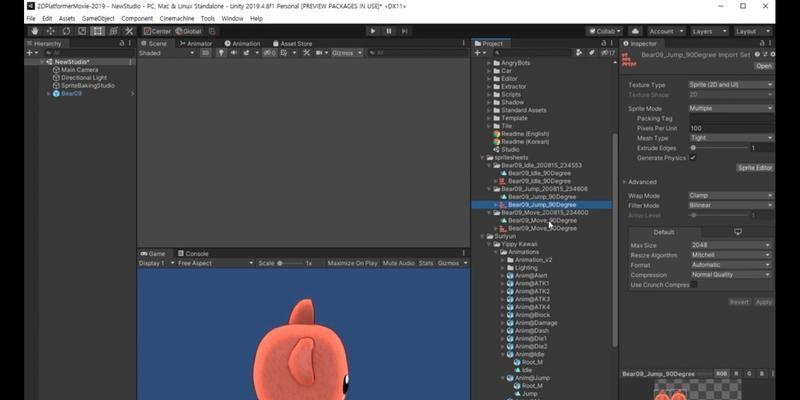Toggle Maximize On Play

point(352,263)
